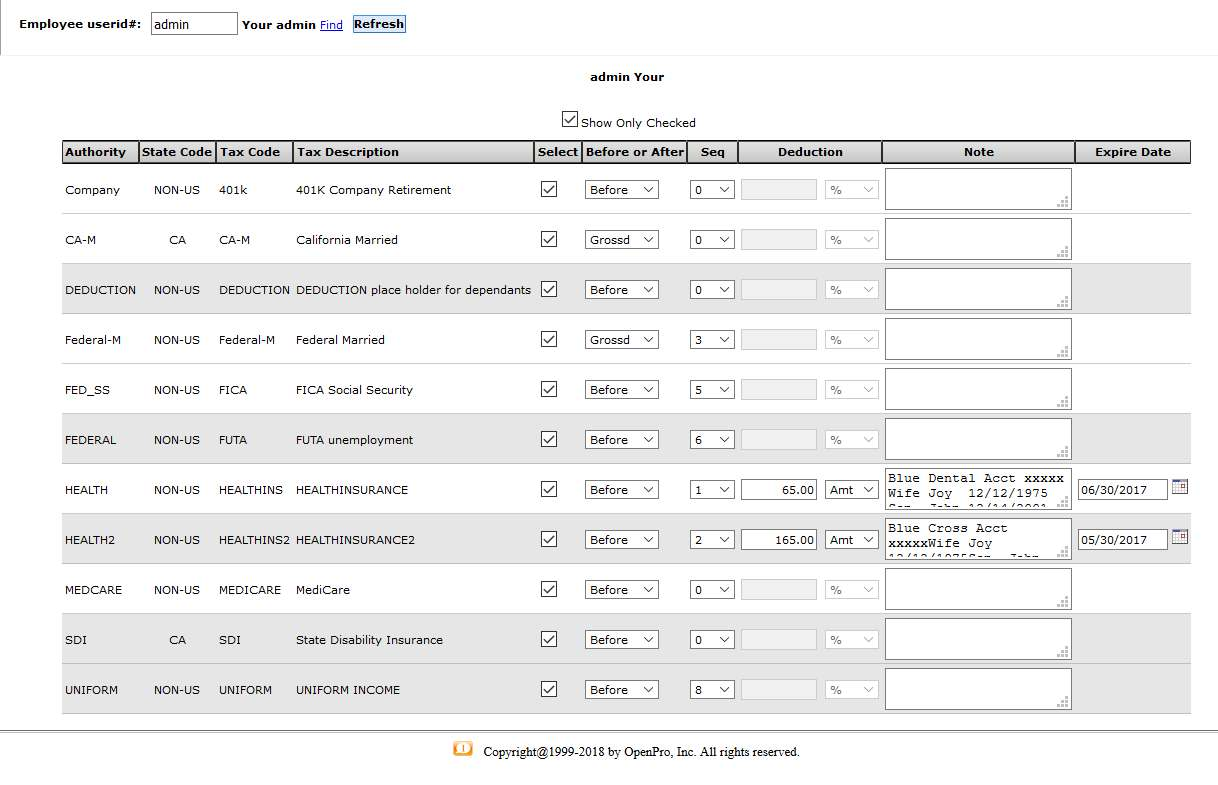Image resolution: width=1218 pixels, height=785 pixels.
Task: Open calendar picker for HEALTHINS2 expire date
Action: pos(1180,537)
